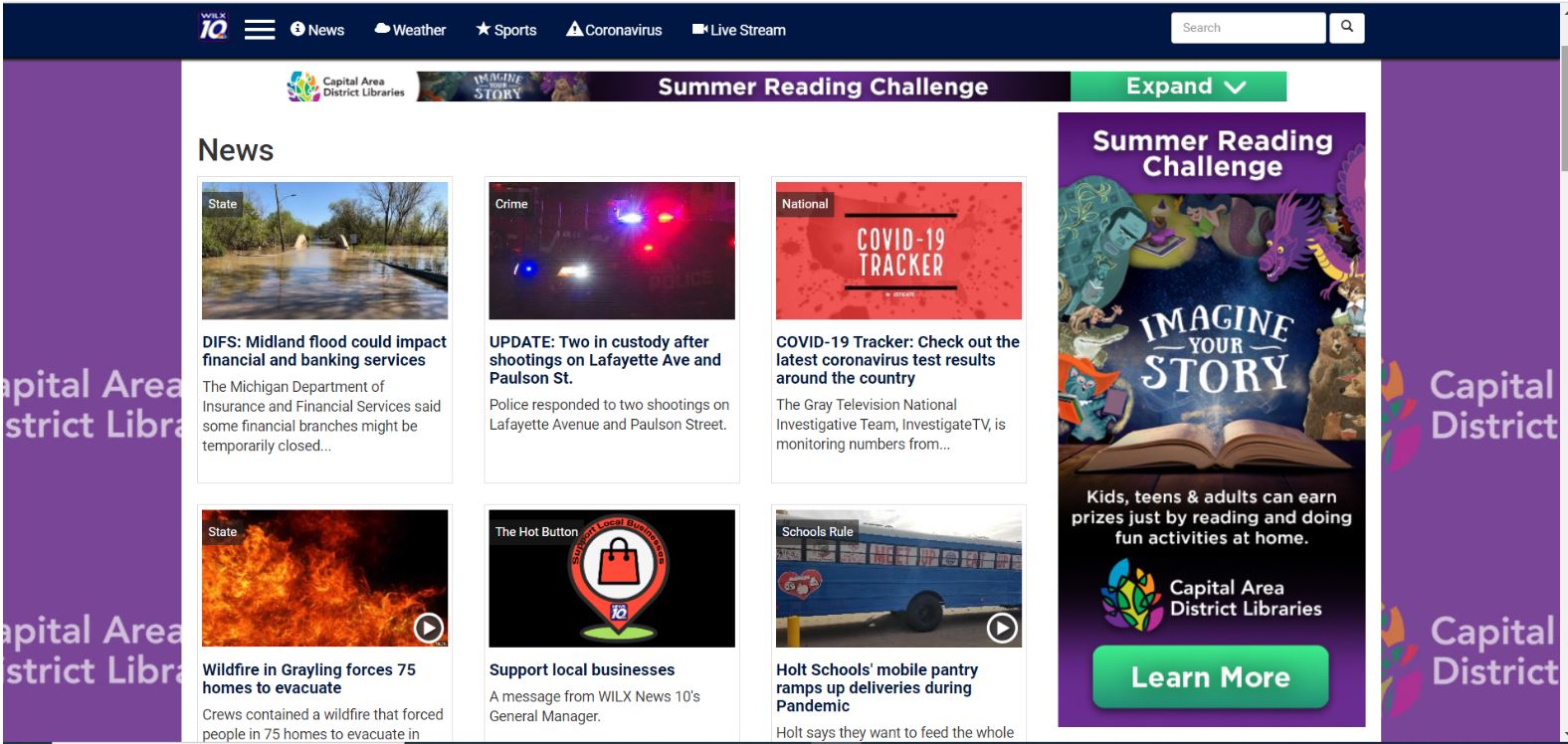The height and width of the screenshot is (744, 1568).
Task: Open the Live Stream menu item
Action: click(738, 30)
